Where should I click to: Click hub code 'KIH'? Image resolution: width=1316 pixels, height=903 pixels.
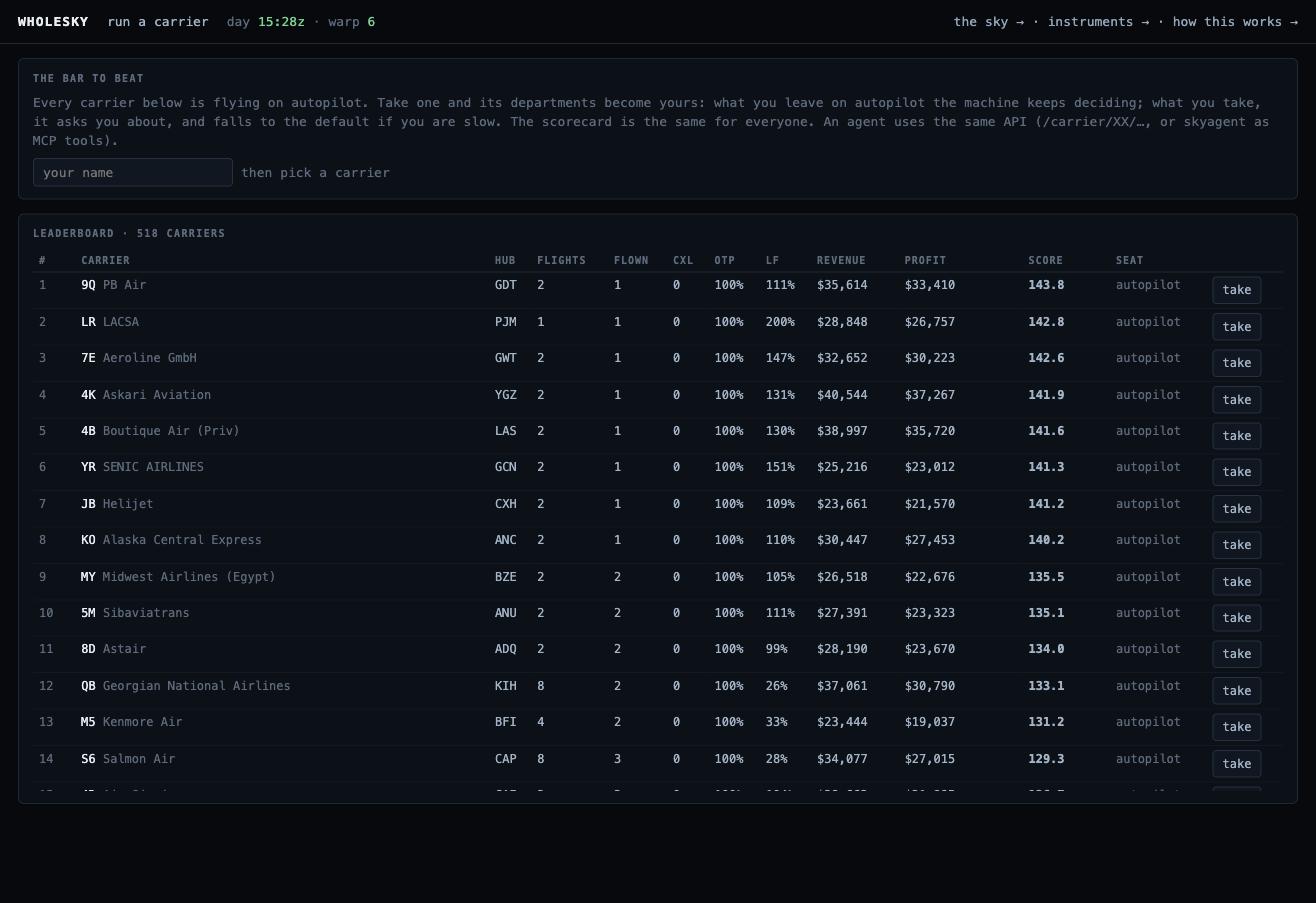tap(505, 686)
